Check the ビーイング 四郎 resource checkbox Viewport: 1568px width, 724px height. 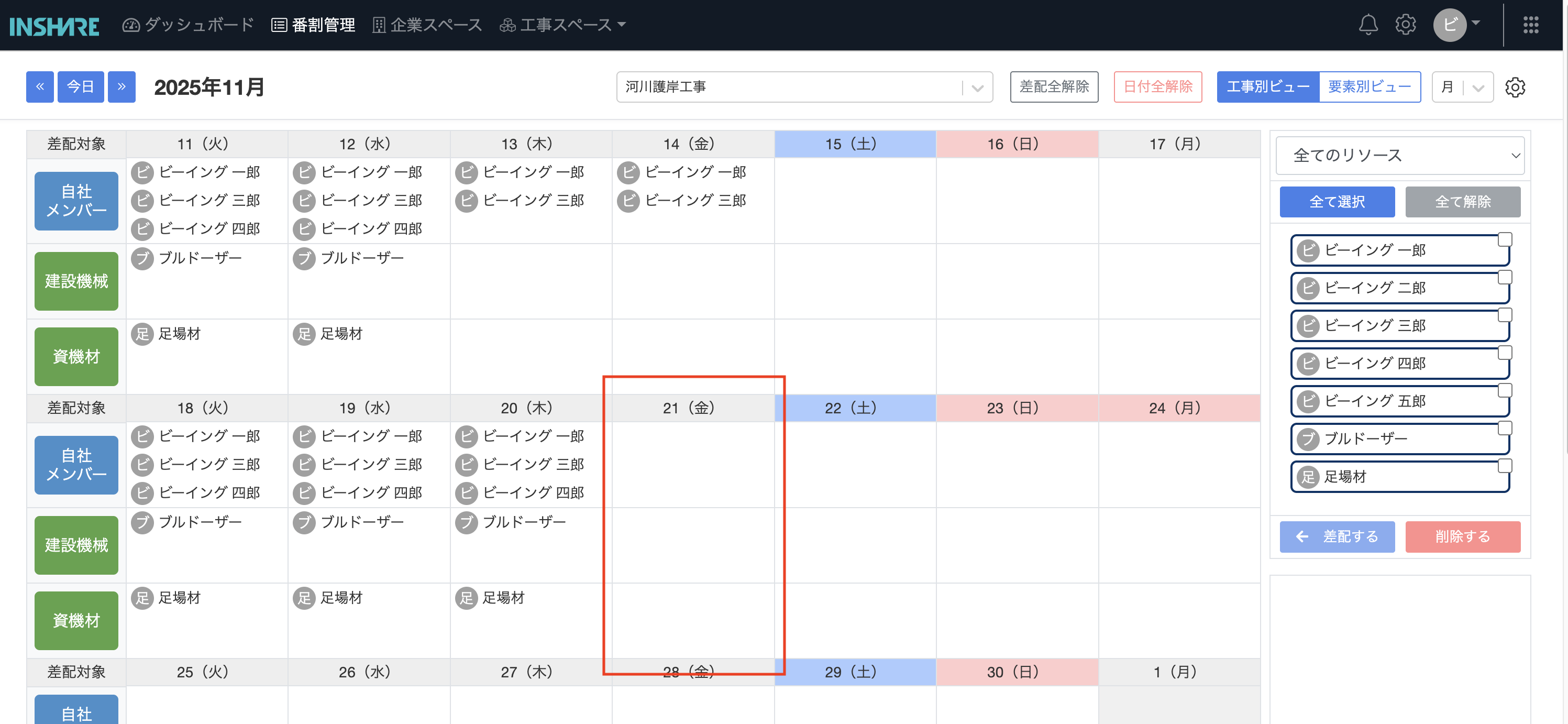pyautogui.click(x=1505, y=353)
